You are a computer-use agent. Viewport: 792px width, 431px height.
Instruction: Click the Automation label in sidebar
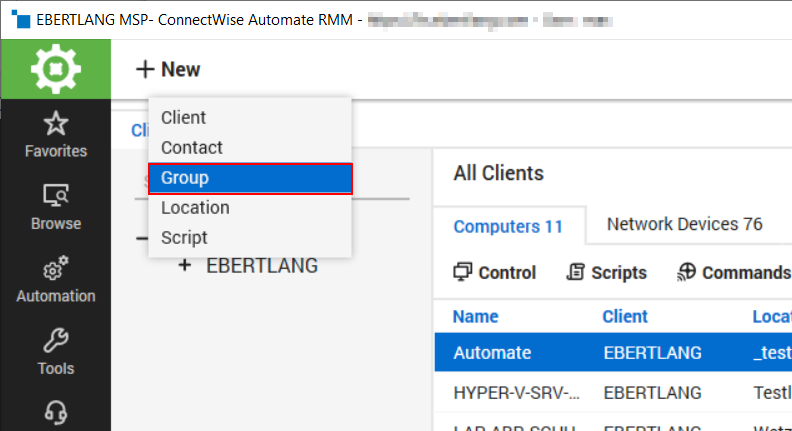click(x=56, y=296)
